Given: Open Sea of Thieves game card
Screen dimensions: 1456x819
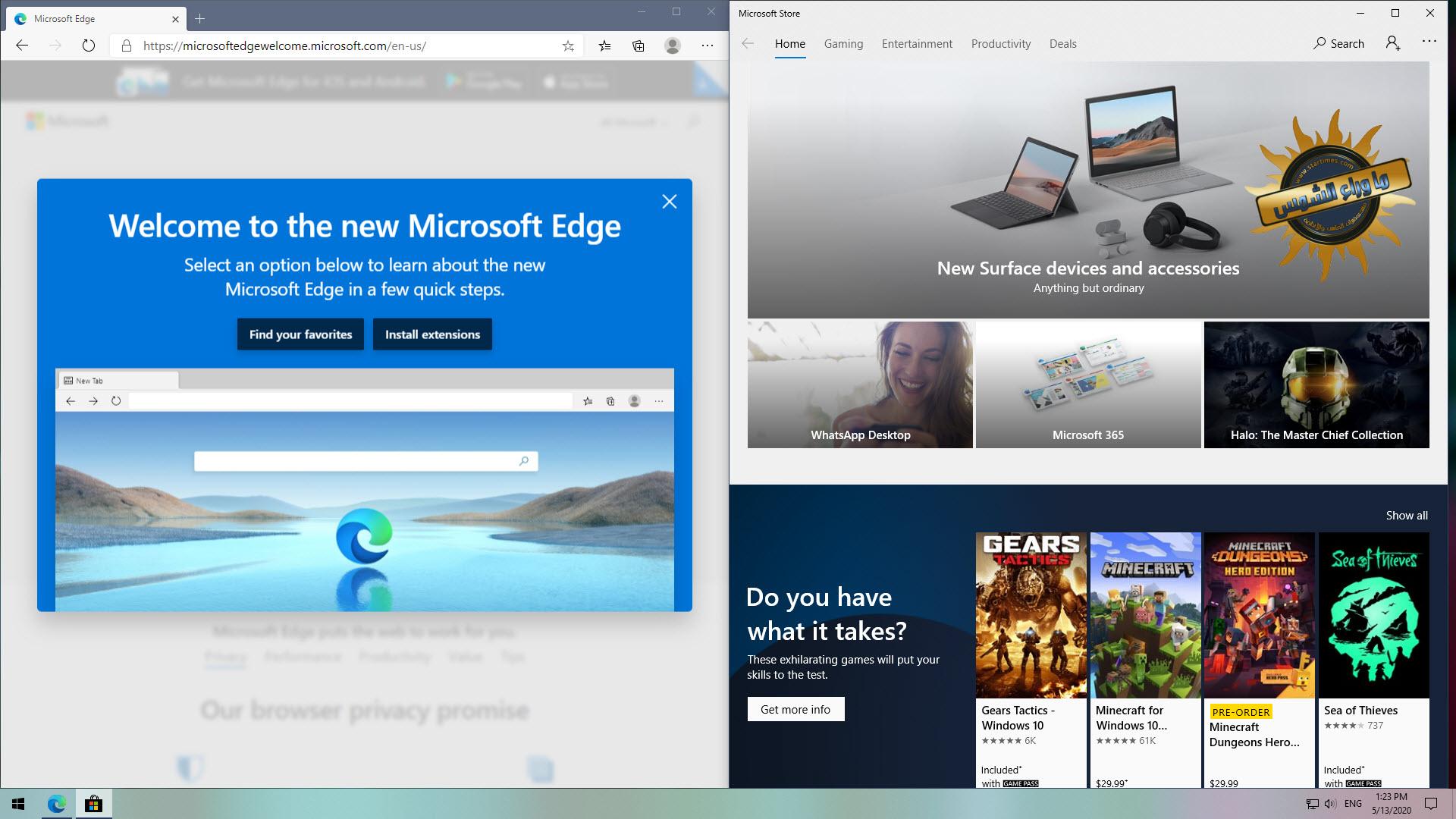Looking at the screenshot, I should tap(1374, 660).
